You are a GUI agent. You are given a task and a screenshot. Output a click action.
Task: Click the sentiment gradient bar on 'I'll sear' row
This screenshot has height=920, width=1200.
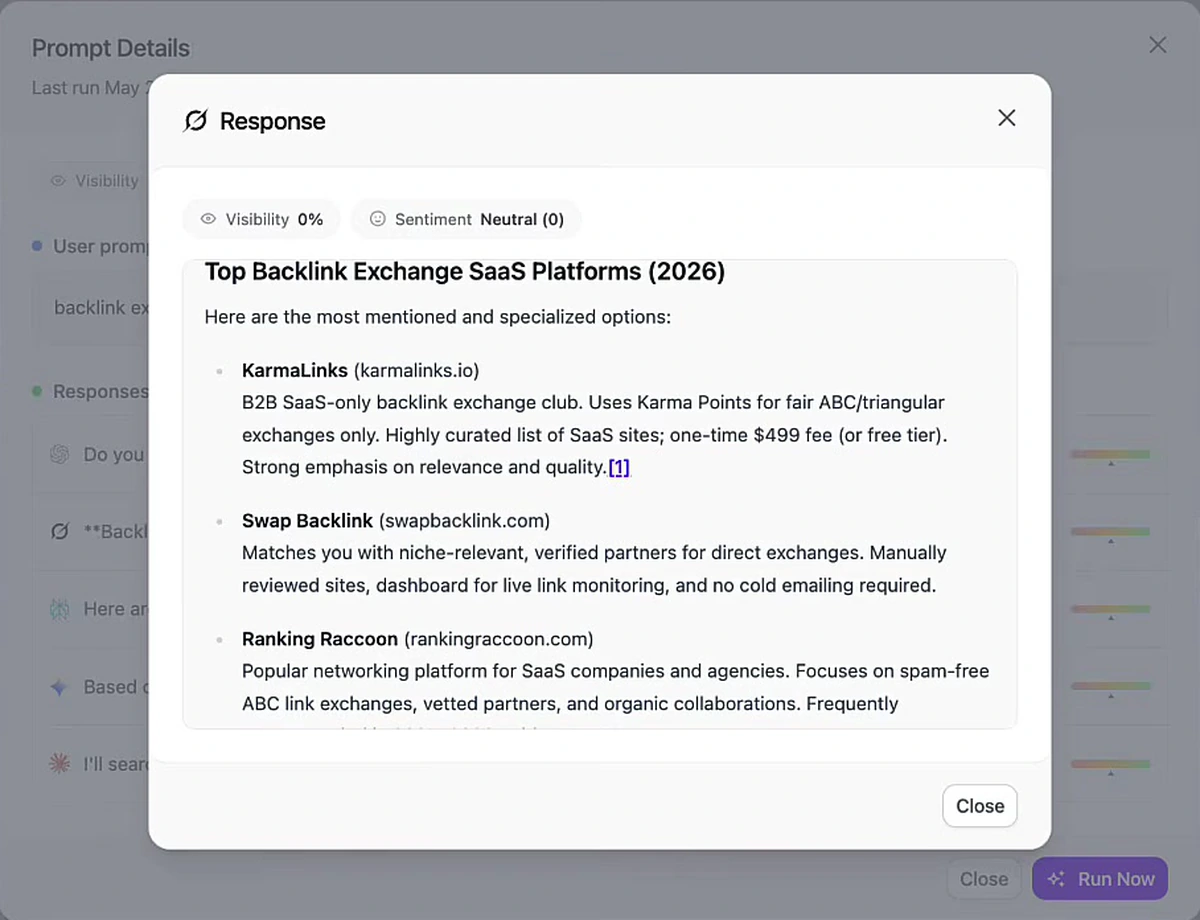pyautogui.click(x=1111, y=765)
